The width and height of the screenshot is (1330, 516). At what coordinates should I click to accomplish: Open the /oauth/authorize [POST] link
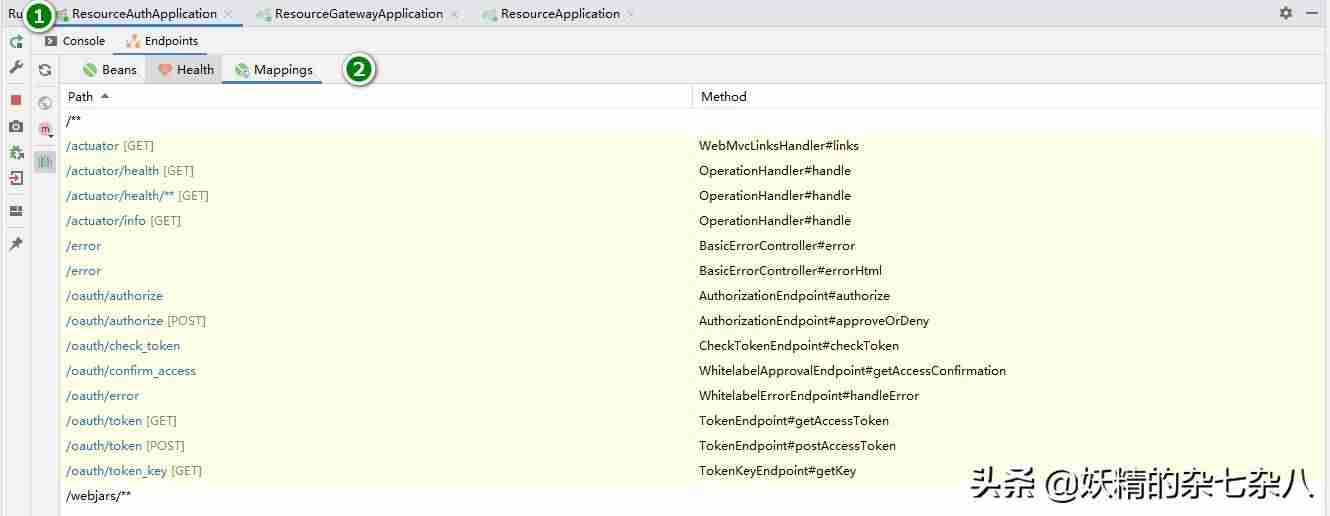click(x=114, y=321)
